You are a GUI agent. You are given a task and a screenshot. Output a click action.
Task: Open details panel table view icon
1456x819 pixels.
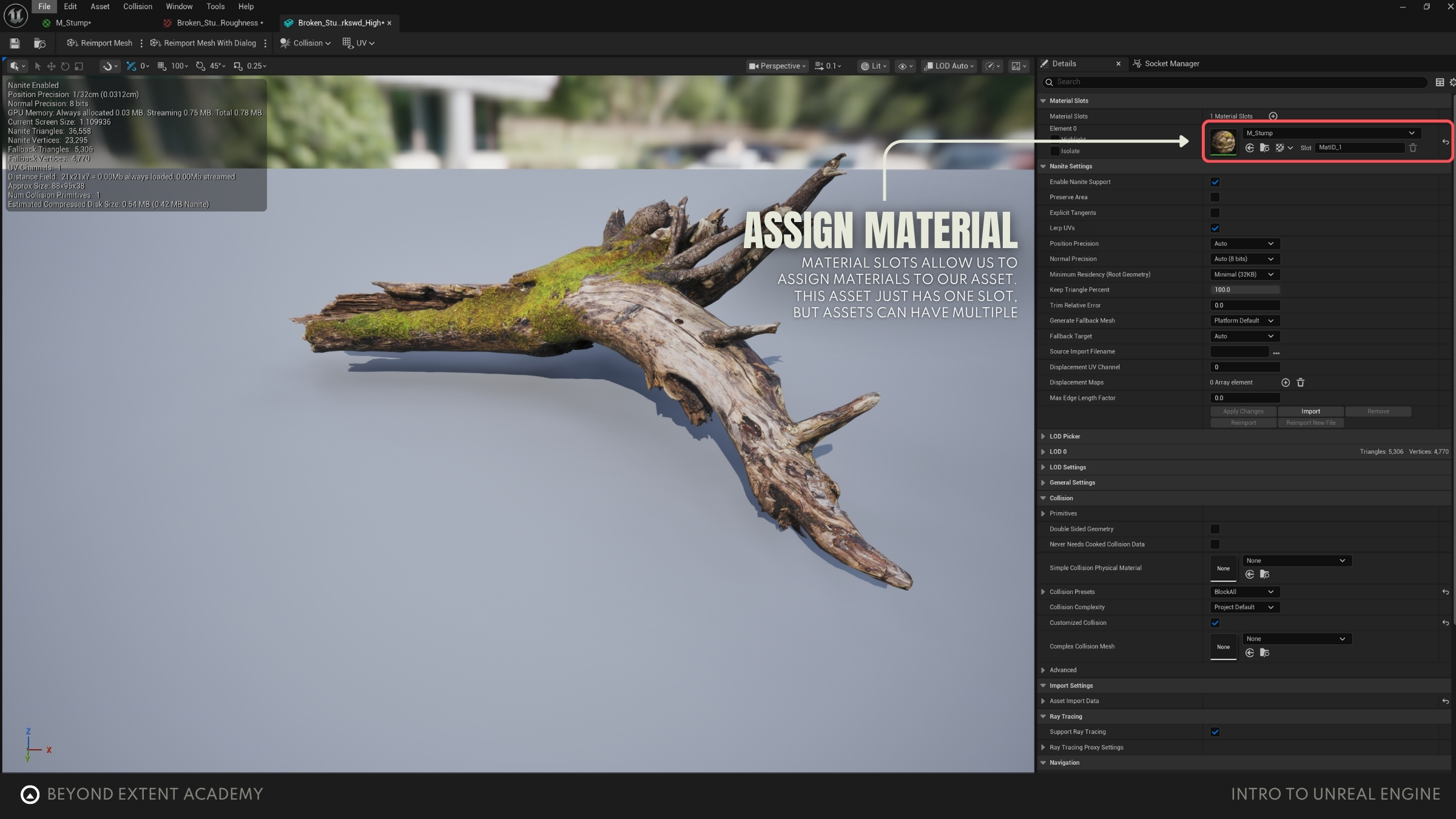click(x=1440, y=82)
